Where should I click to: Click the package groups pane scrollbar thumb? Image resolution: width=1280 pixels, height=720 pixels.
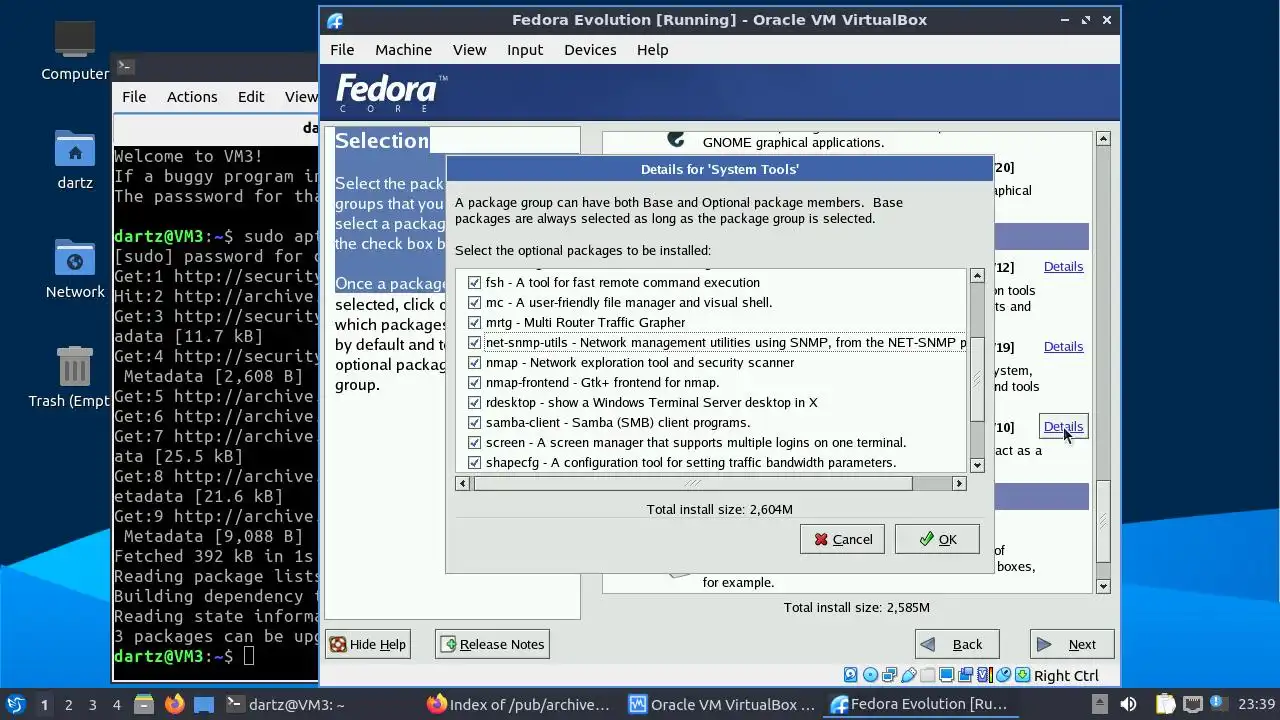tap(1103, 521)
